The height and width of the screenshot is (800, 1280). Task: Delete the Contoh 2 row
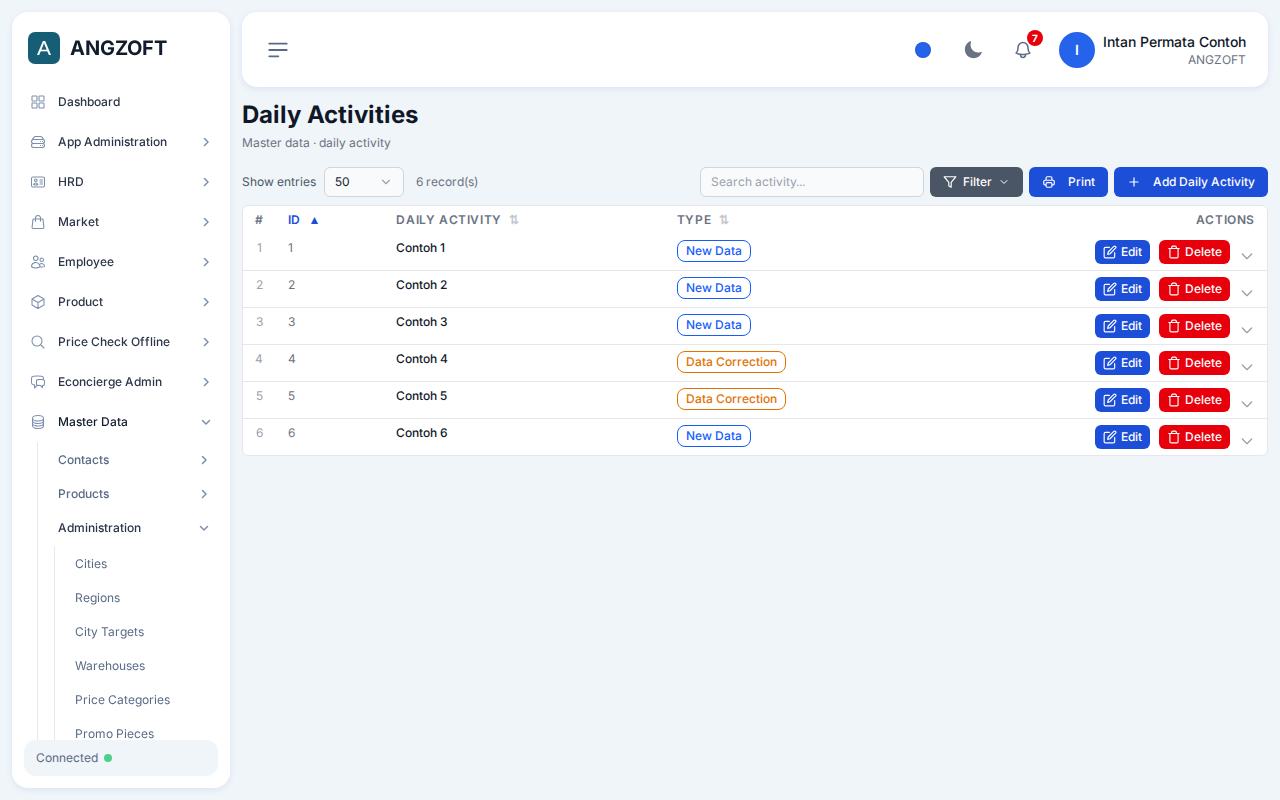click(1194, 289)
